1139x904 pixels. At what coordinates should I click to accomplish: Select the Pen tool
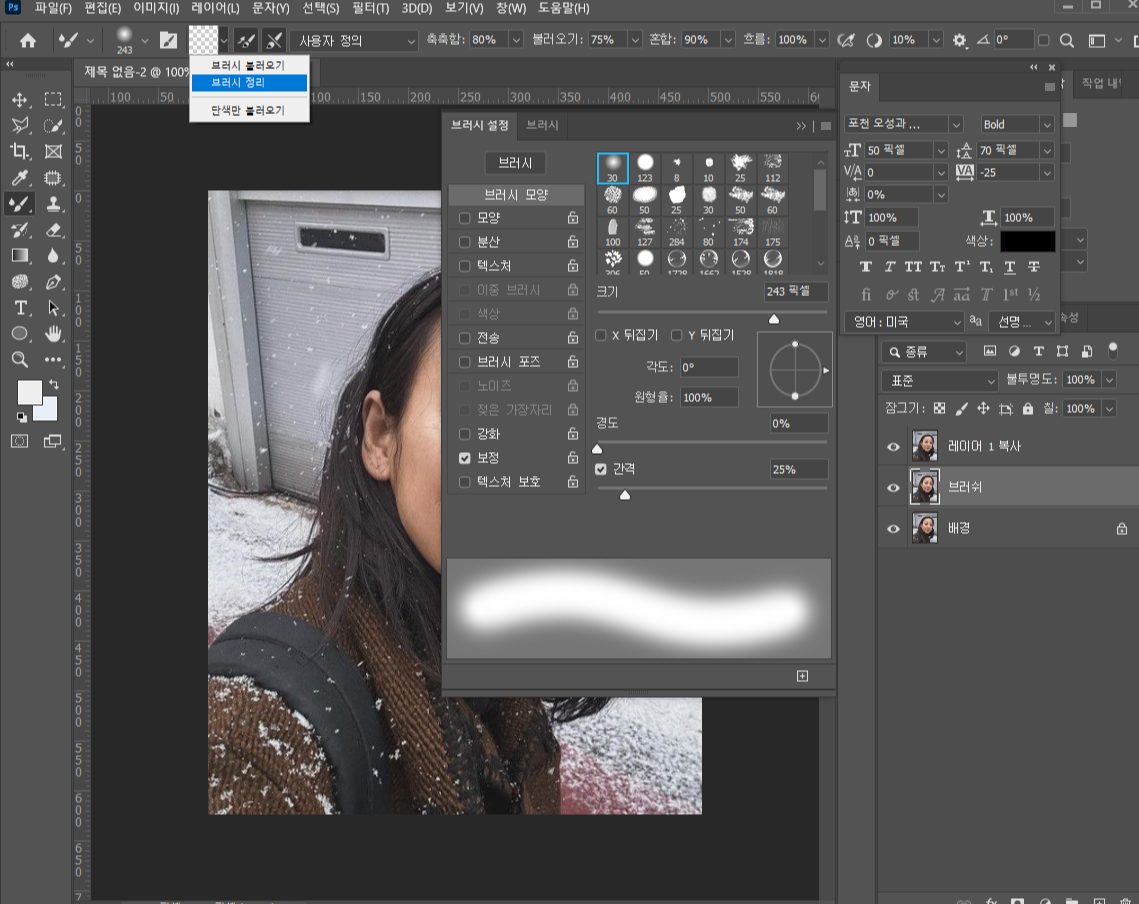point(53,282)
